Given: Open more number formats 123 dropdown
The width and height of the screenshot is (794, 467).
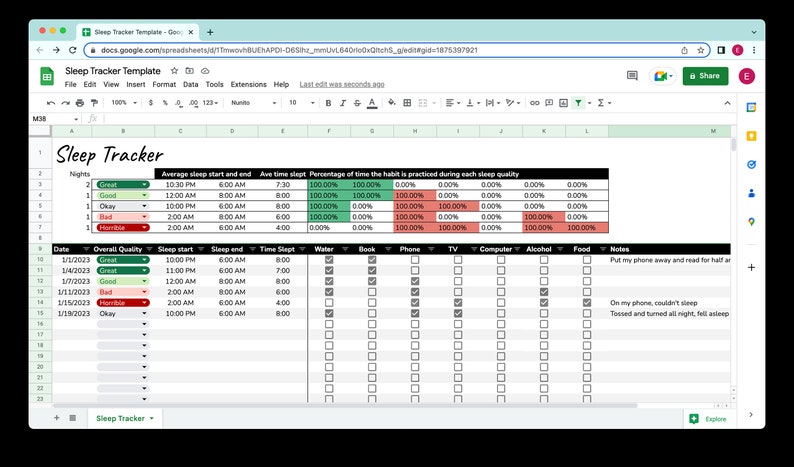Looking at the screenshot, I should tap(210, 103).
